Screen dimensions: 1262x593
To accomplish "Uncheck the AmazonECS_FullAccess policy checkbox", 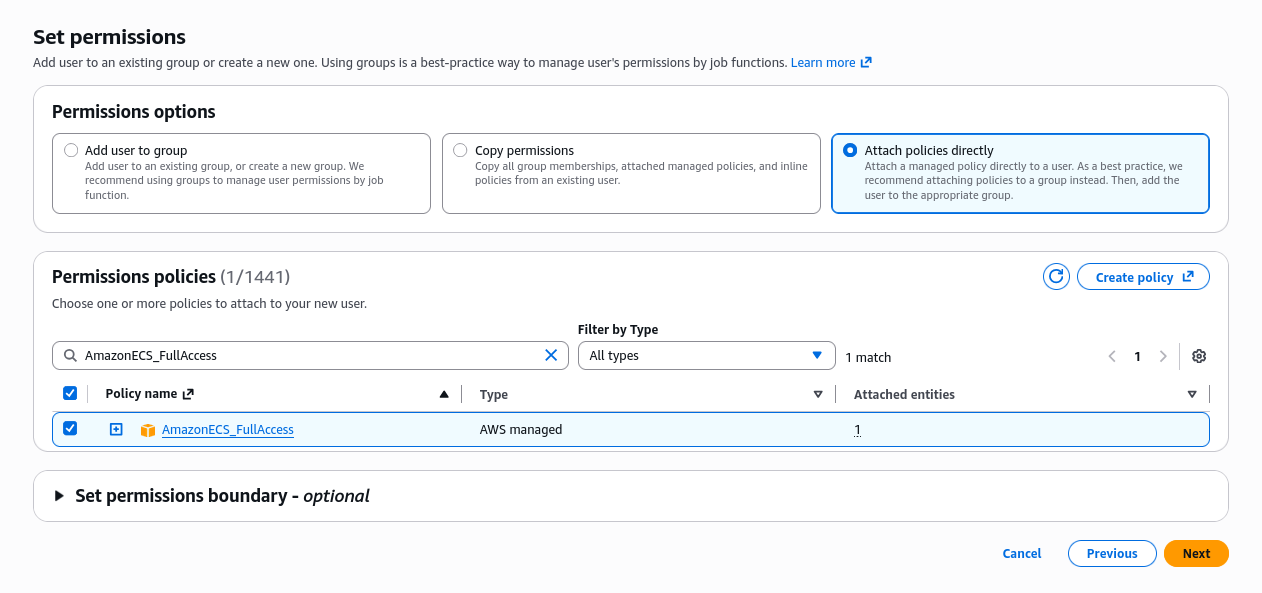I will tap(70, 429).
